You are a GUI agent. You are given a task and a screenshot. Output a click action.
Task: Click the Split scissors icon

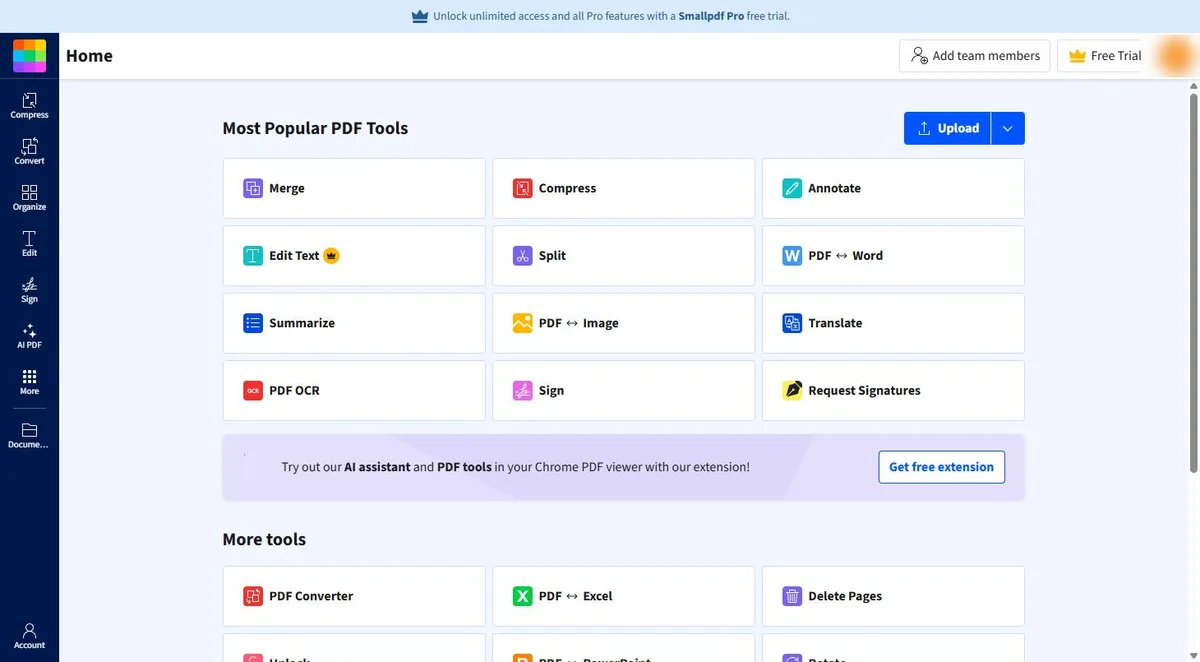coord(522,256)
